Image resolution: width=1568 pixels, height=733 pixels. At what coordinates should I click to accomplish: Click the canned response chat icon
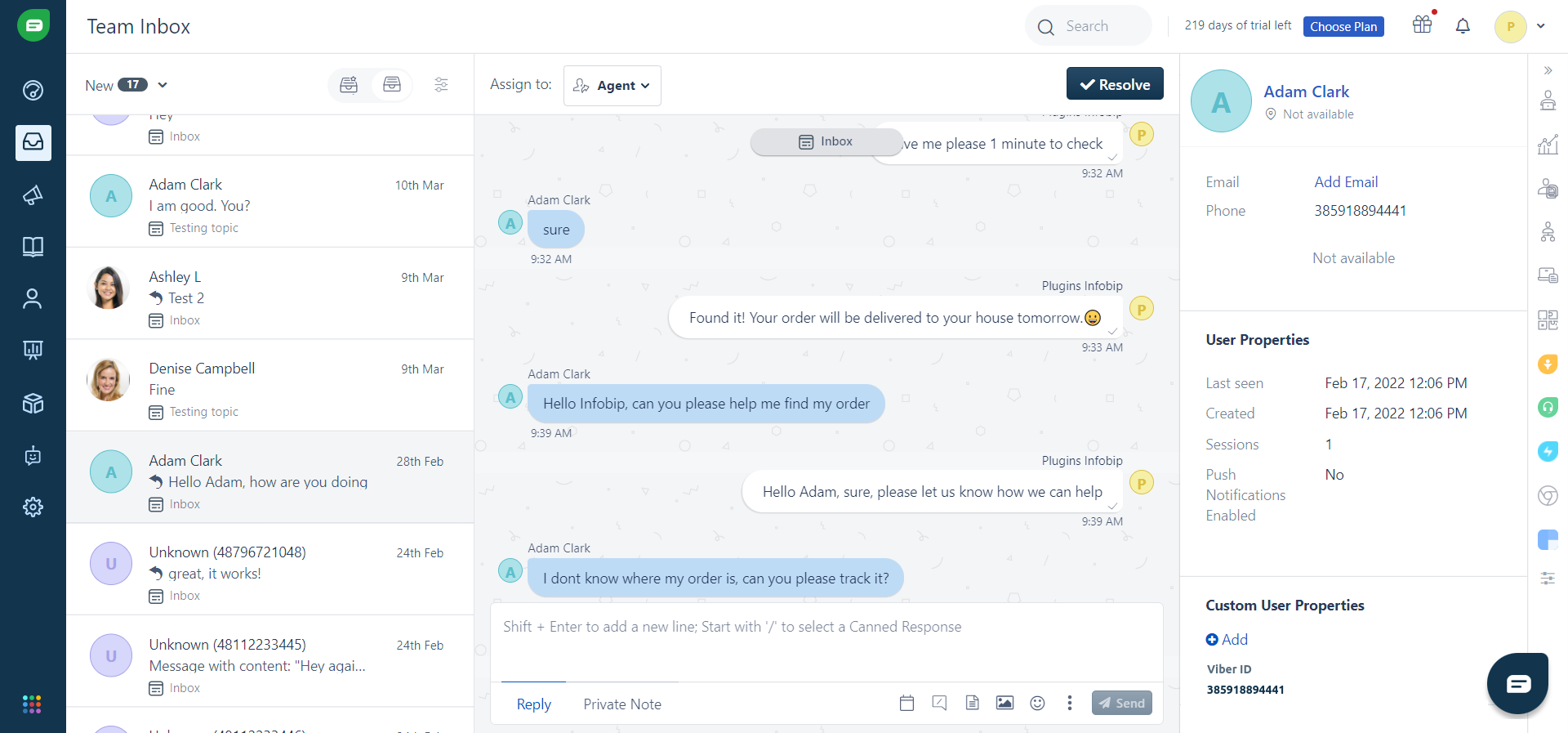tap(939, 703)
